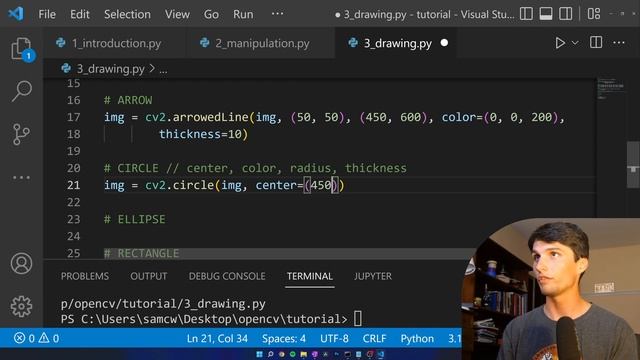Switch to 1_introduction.py tab
Screen dimensions: 640x360
[116, 43]
